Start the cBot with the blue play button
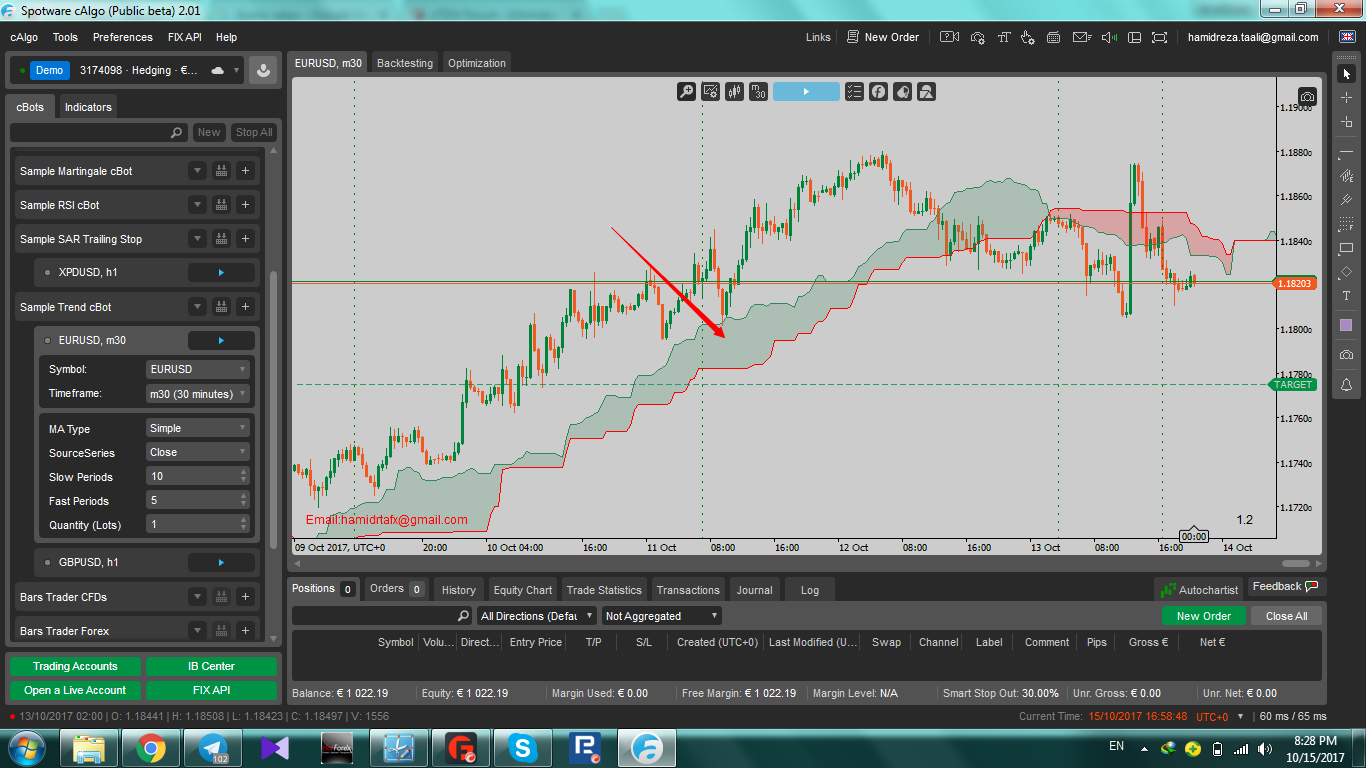This screenshot has width=1366, height=768. click(x=806, y=91)
